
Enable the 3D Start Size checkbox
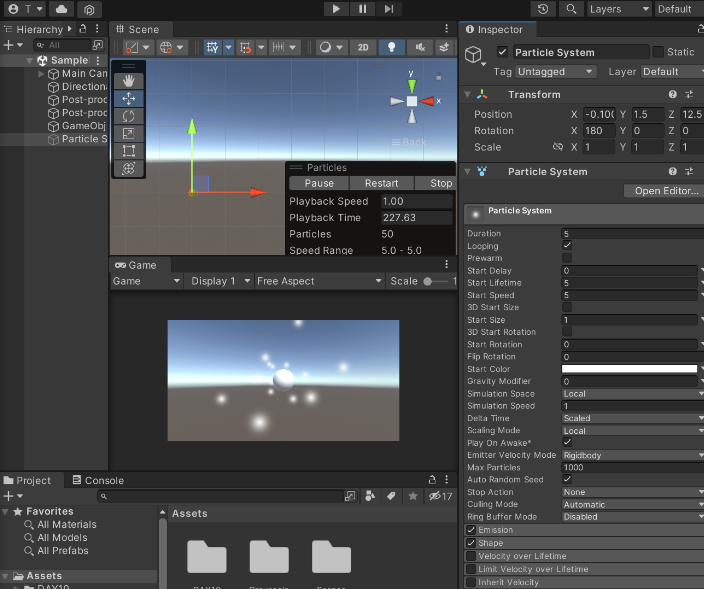point(567,307)
